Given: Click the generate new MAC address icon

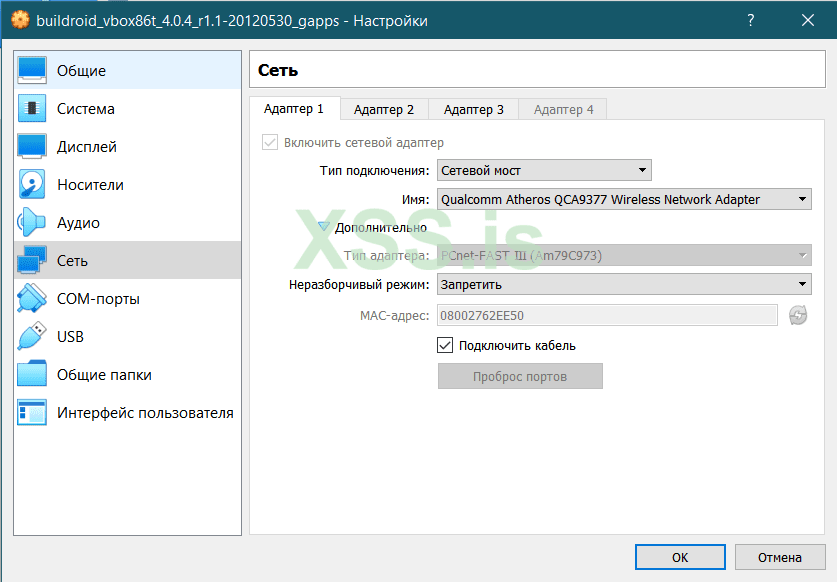Looking at the screenshot, I should point(797,316).
